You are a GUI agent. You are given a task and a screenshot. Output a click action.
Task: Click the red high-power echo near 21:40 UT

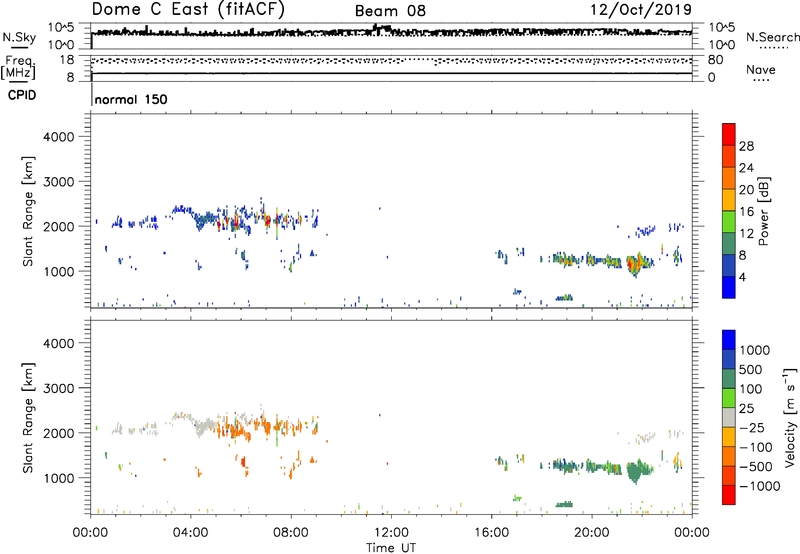(x=633, y=265)
